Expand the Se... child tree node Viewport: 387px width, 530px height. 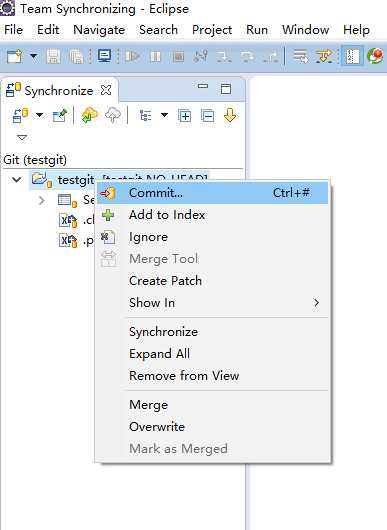42,200
